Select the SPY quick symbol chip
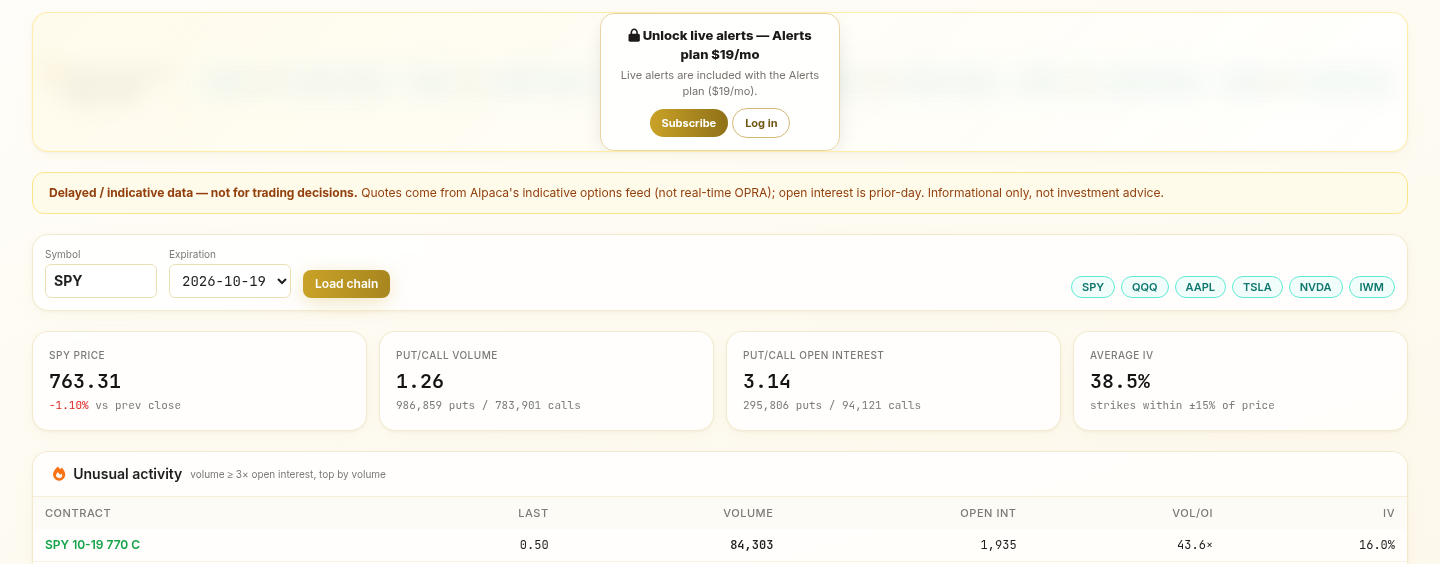 [x=1093, y=287]
